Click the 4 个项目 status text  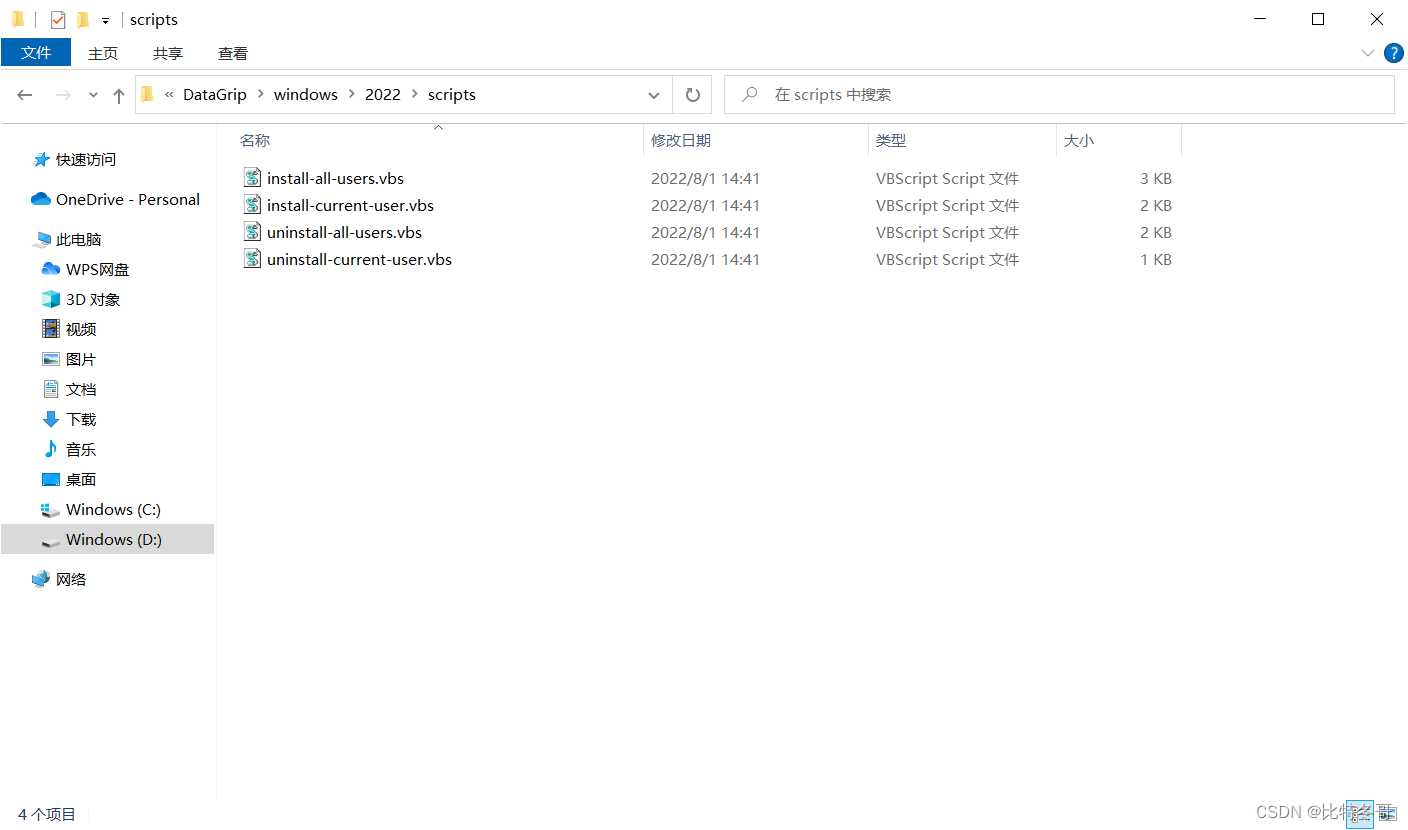[47, 815]
